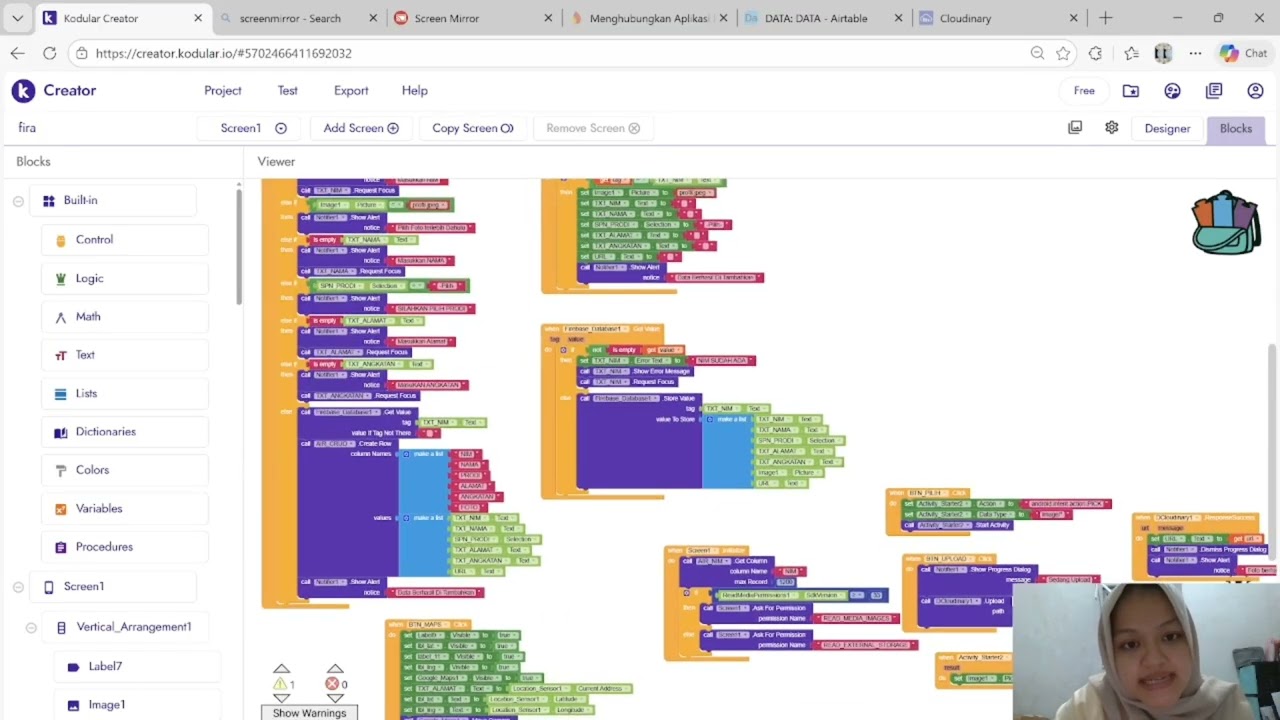Collapse the Vertical_Arrangement1 tree node
Image resolution: width=1280 pixels, height=720 pixels.
[x=31, y=627]
